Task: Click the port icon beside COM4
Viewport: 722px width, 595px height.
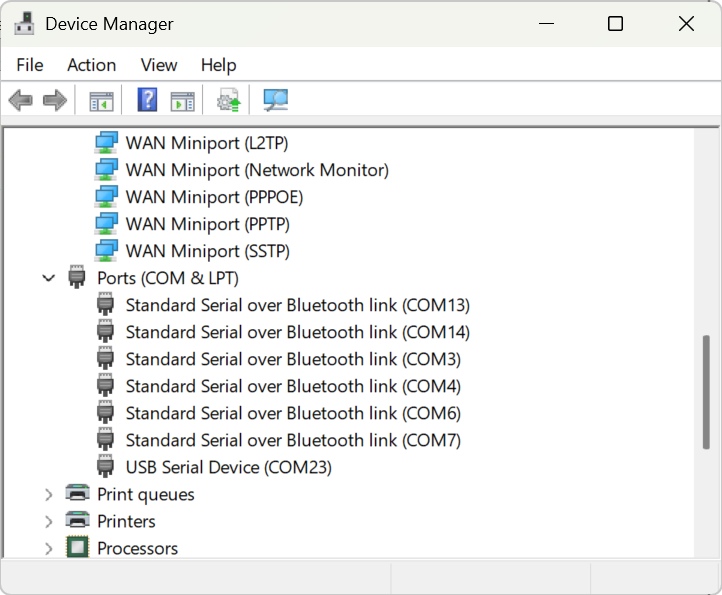Action: coord(105,385)
